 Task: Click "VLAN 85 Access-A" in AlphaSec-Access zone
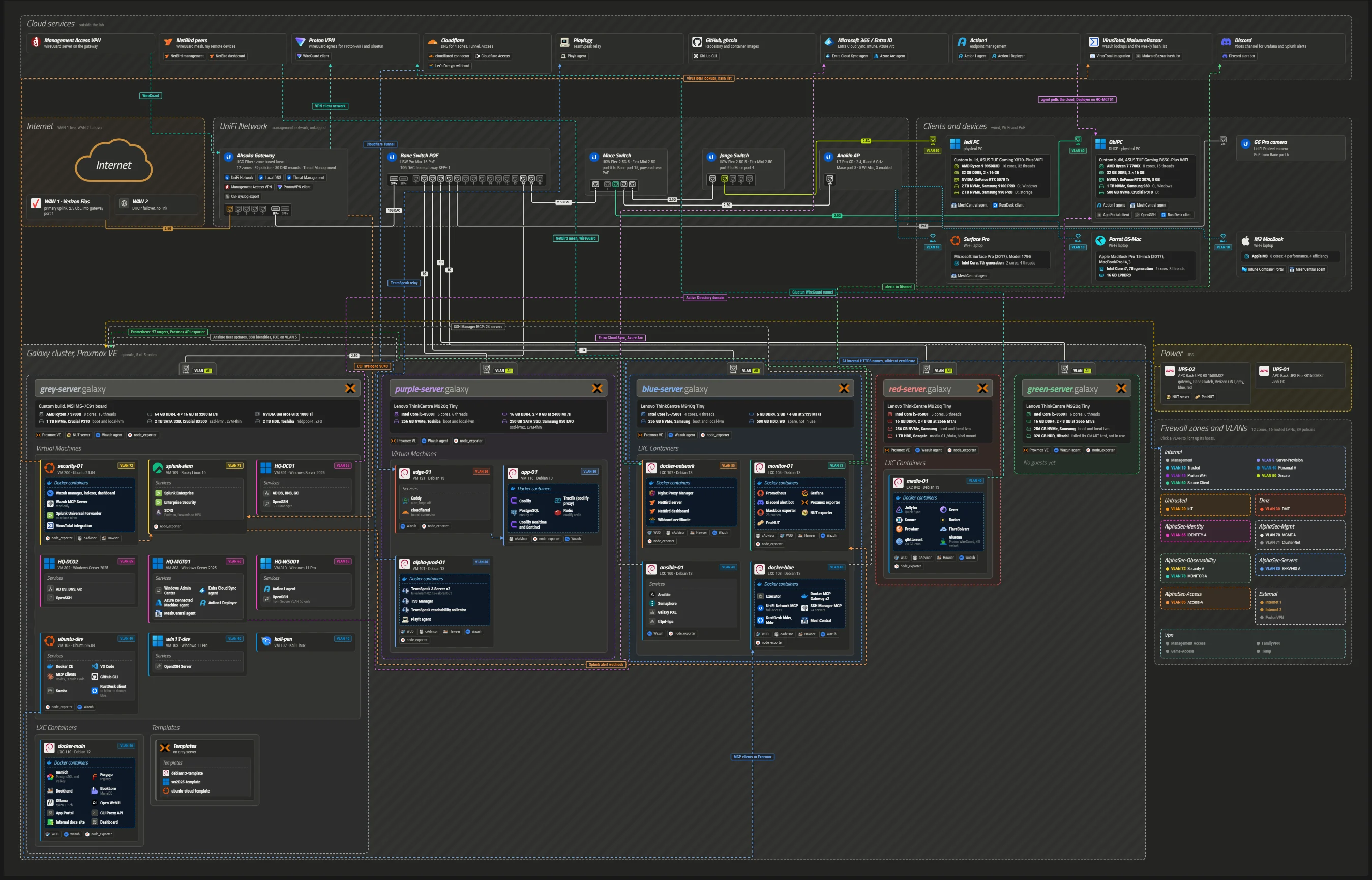[x=1184, y=602]
